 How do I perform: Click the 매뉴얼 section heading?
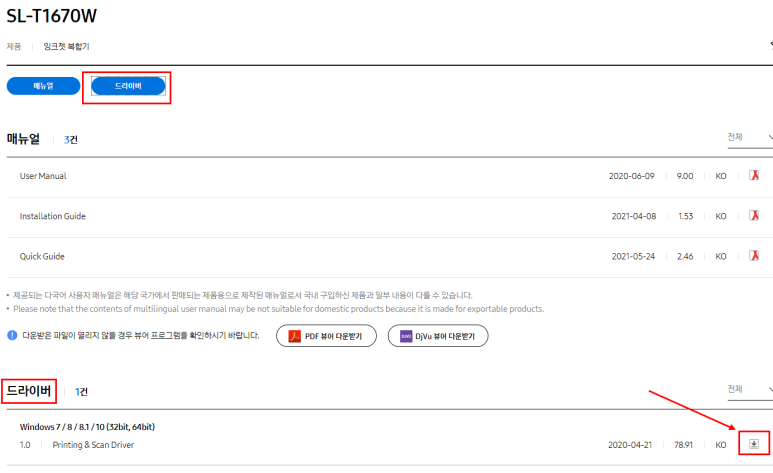click(23, 139)
